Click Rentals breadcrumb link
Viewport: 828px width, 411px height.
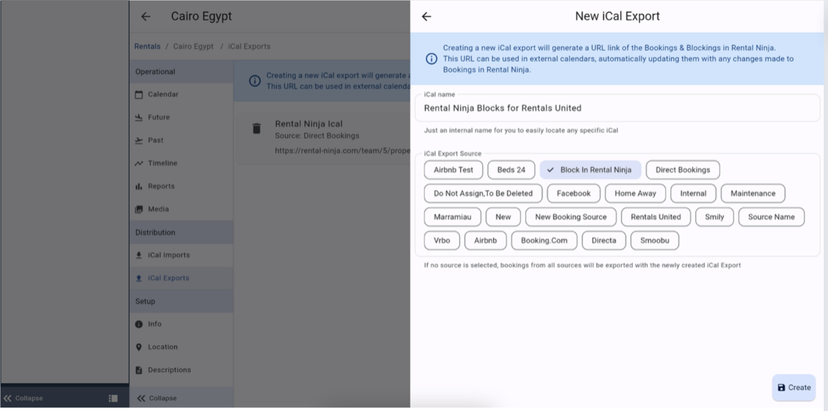[x=147, y=46]
